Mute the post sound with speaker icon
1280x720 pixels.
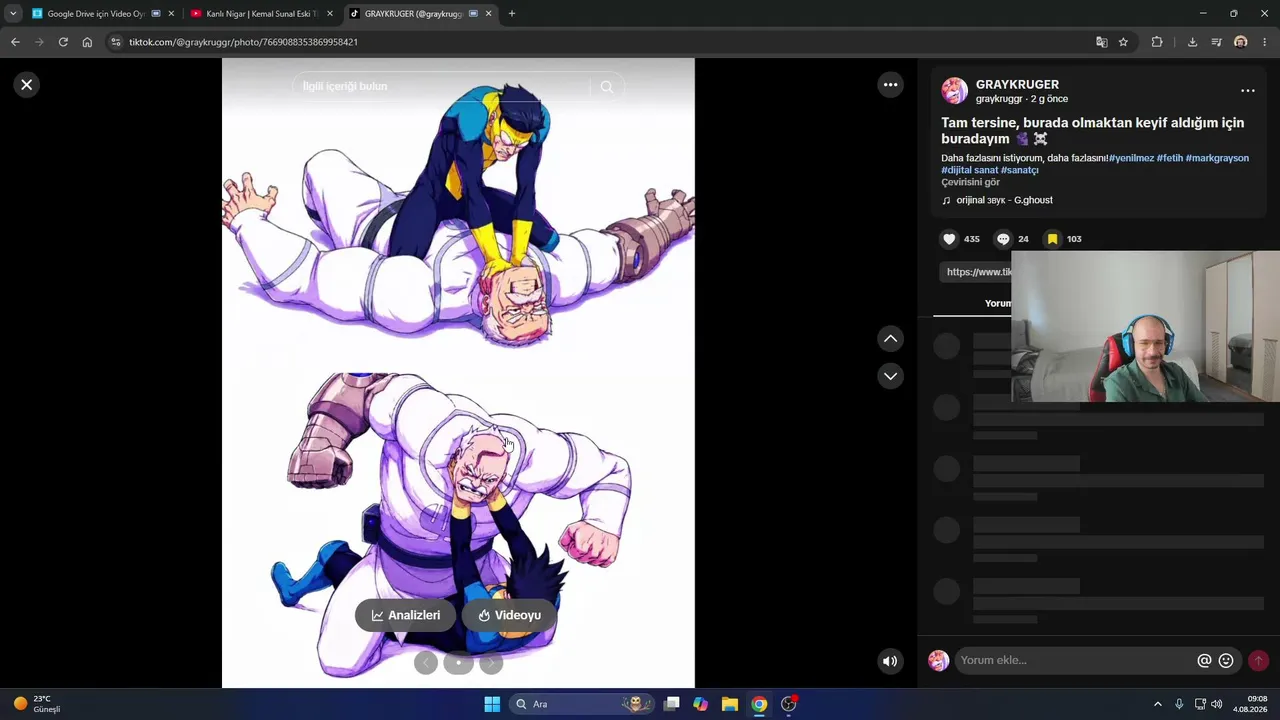[x=889, y=661]
